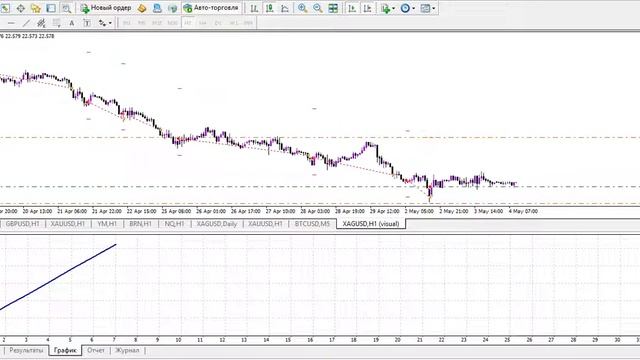Switch to the NQ,H1 chart tab
The image size is (640, 360).
click(174, 224)
